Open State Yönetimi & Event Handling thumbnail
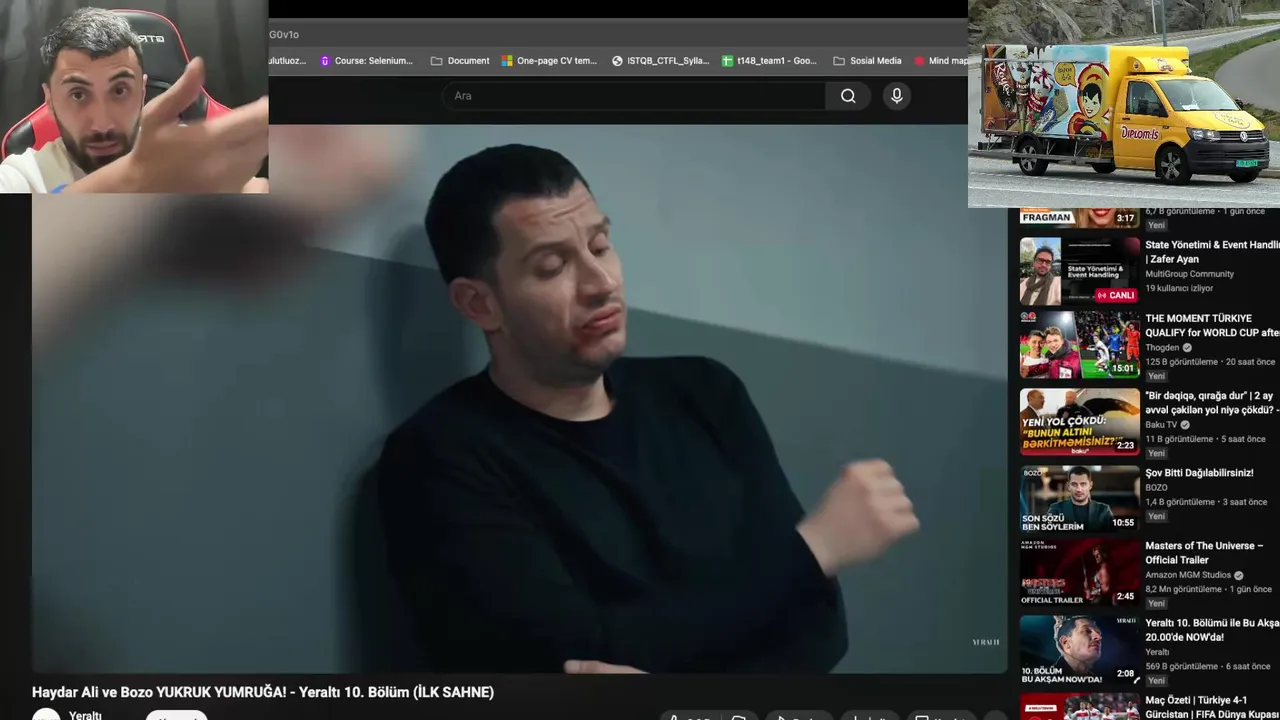Image resolution: width=1280 pixels, height=720 pixels. pos(1080,270)
